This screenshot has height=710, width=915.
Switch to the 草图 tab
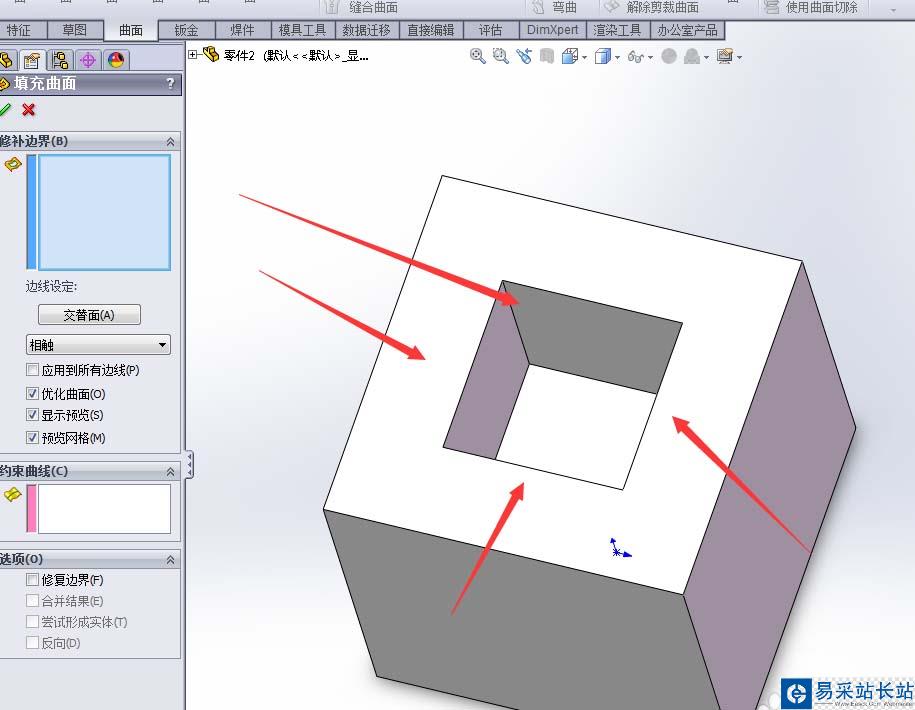tap(75, 30)
